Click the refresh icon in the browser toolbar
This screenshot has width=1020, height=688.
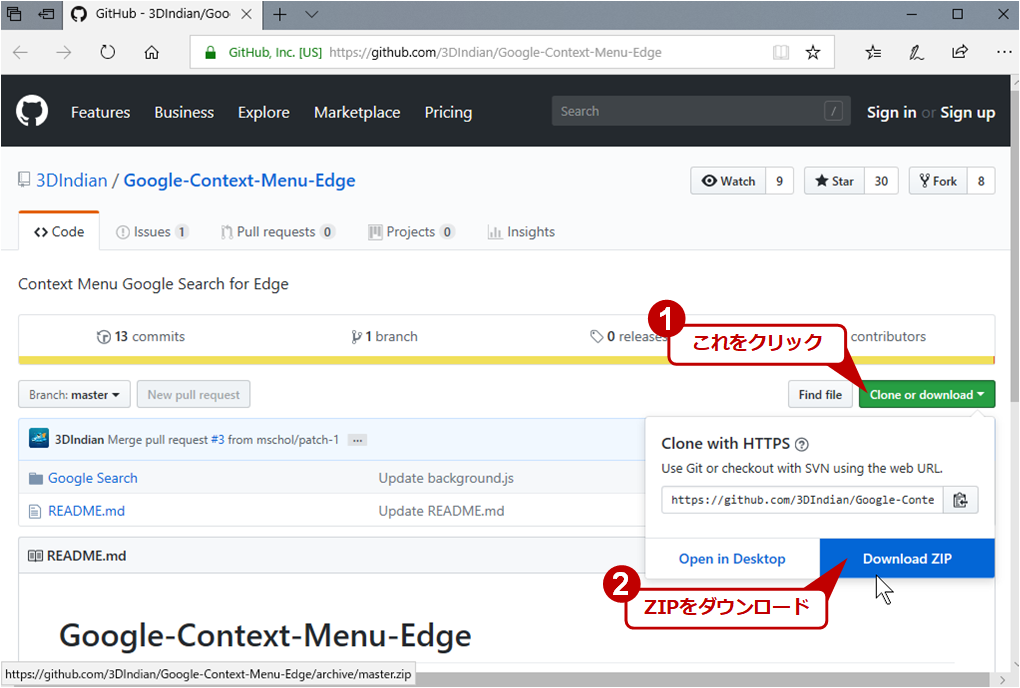(x=108, y=51)
